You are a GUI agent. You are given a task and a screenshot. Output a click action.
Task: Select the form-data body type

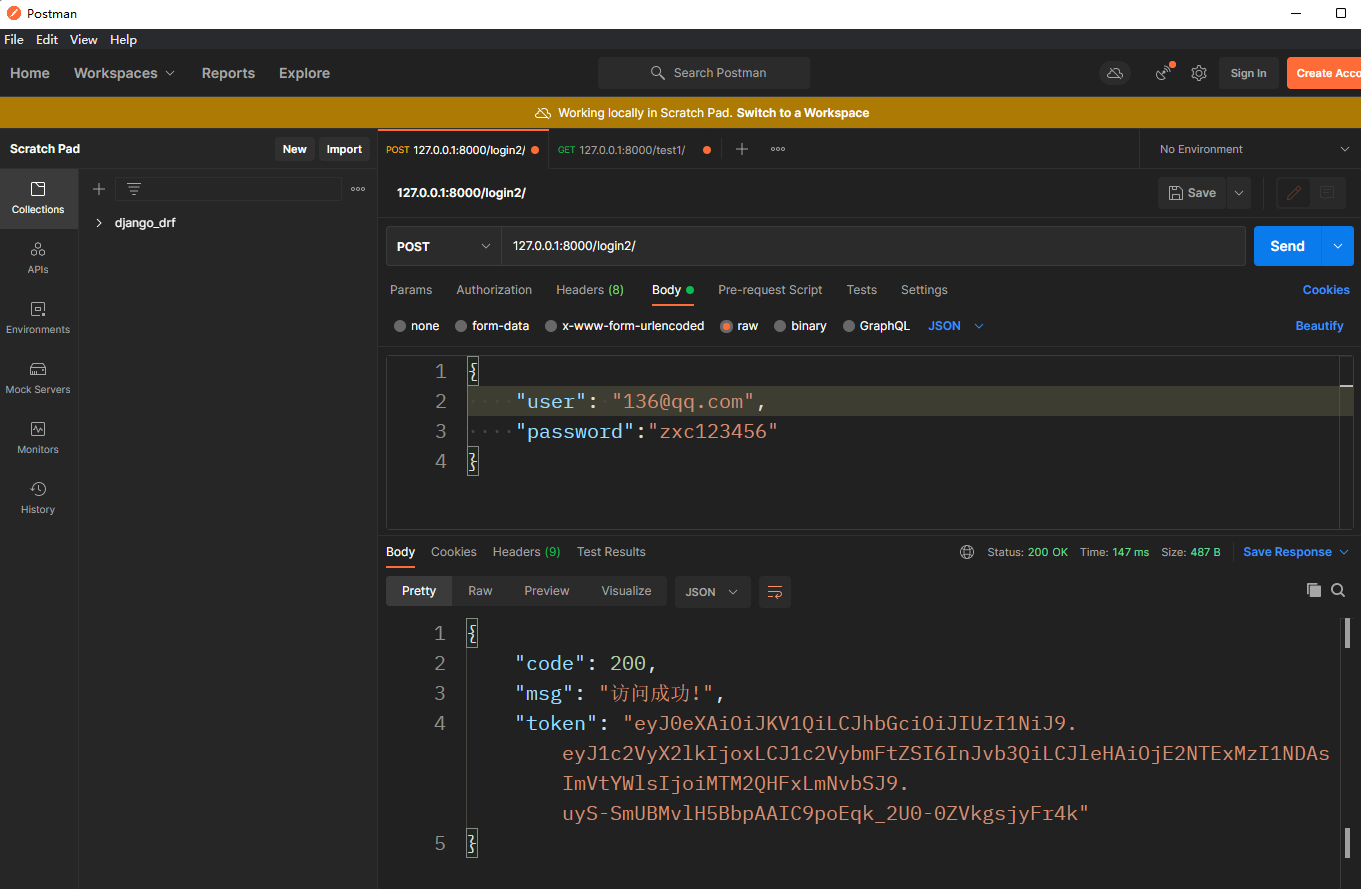pos(491,326)
